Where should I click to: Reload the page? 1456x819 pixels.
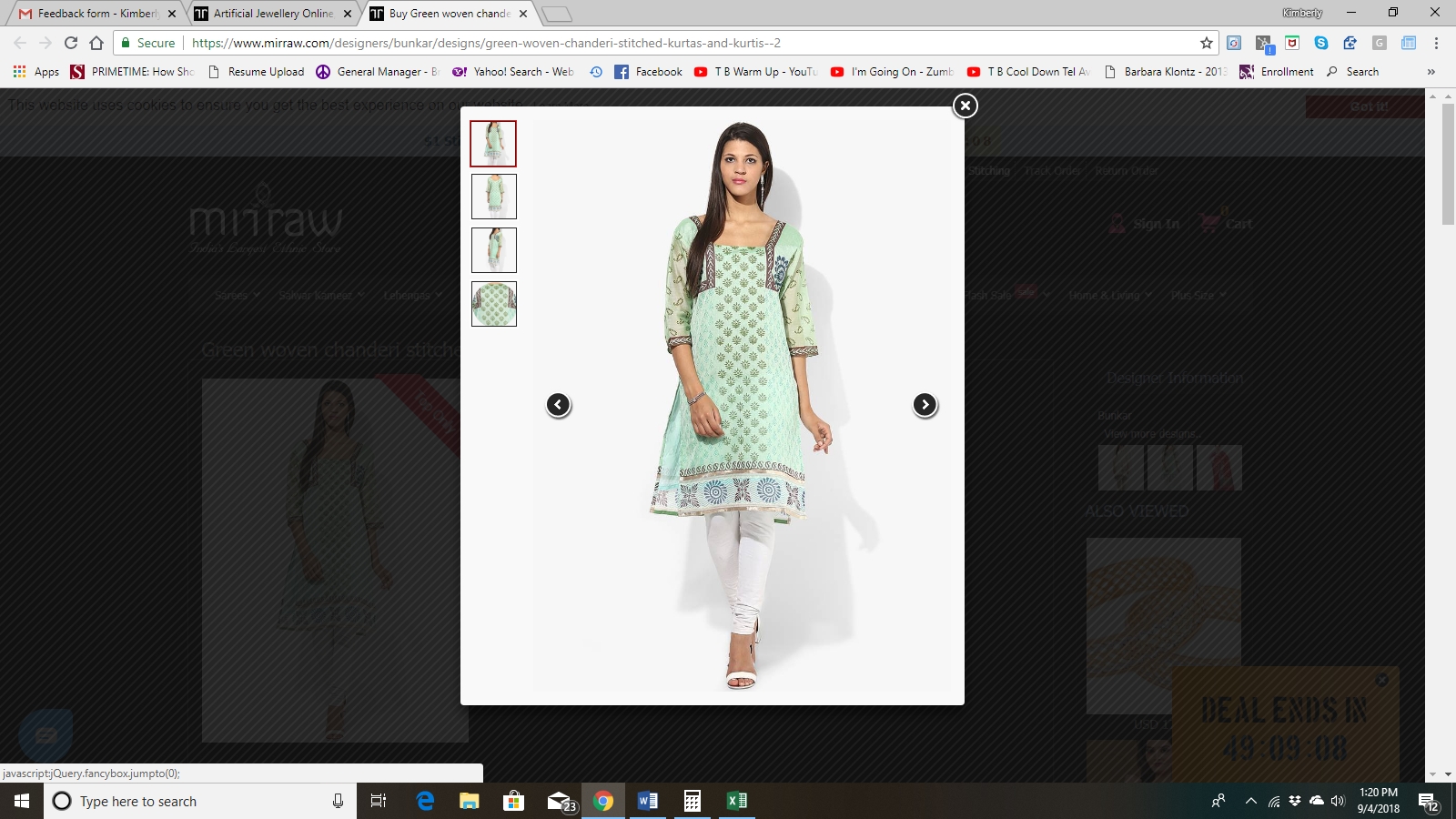point(71,43)
